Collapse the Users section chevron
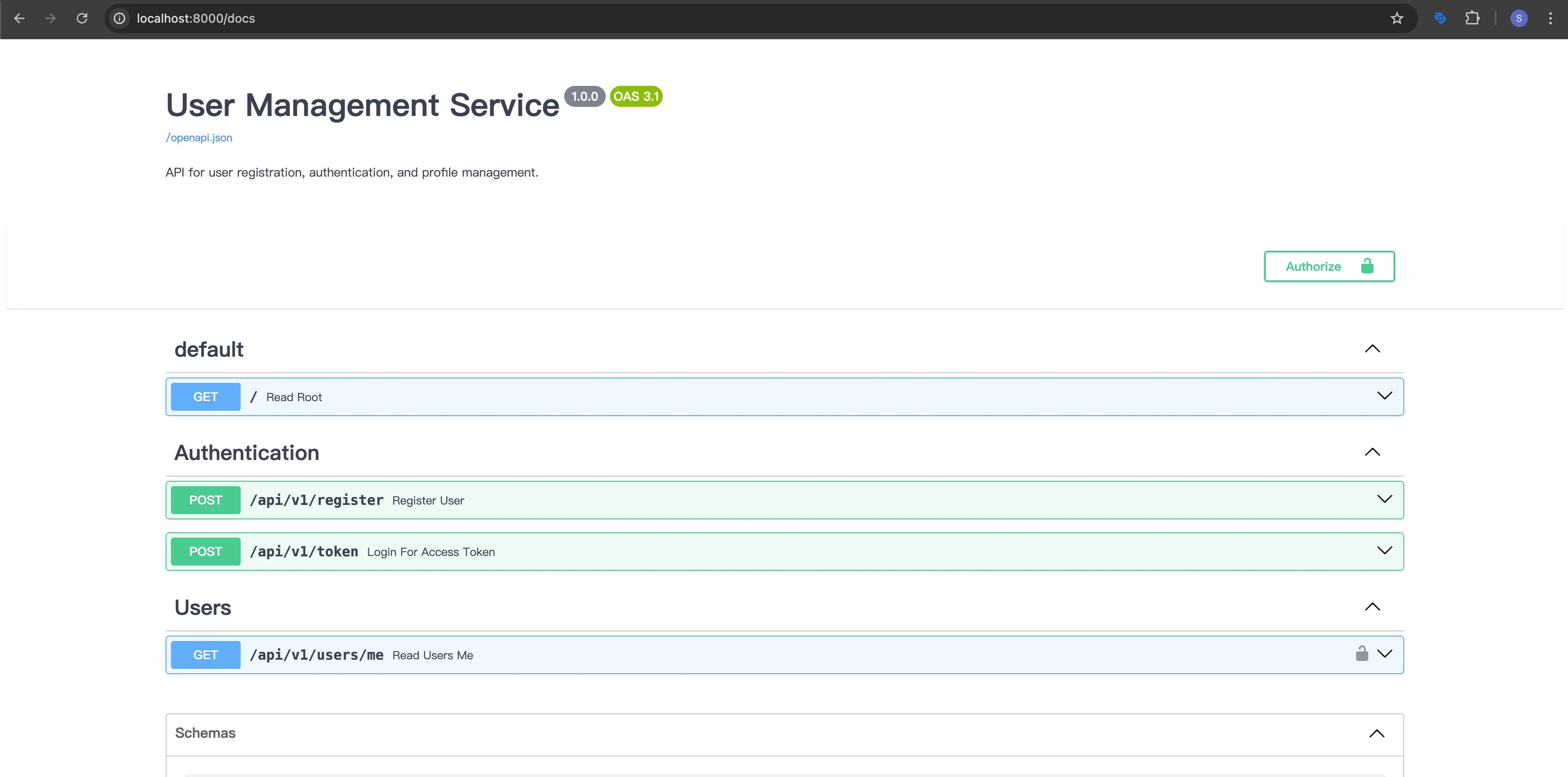The height and width of the screenshot is (777, 1568). [1372, 607]
